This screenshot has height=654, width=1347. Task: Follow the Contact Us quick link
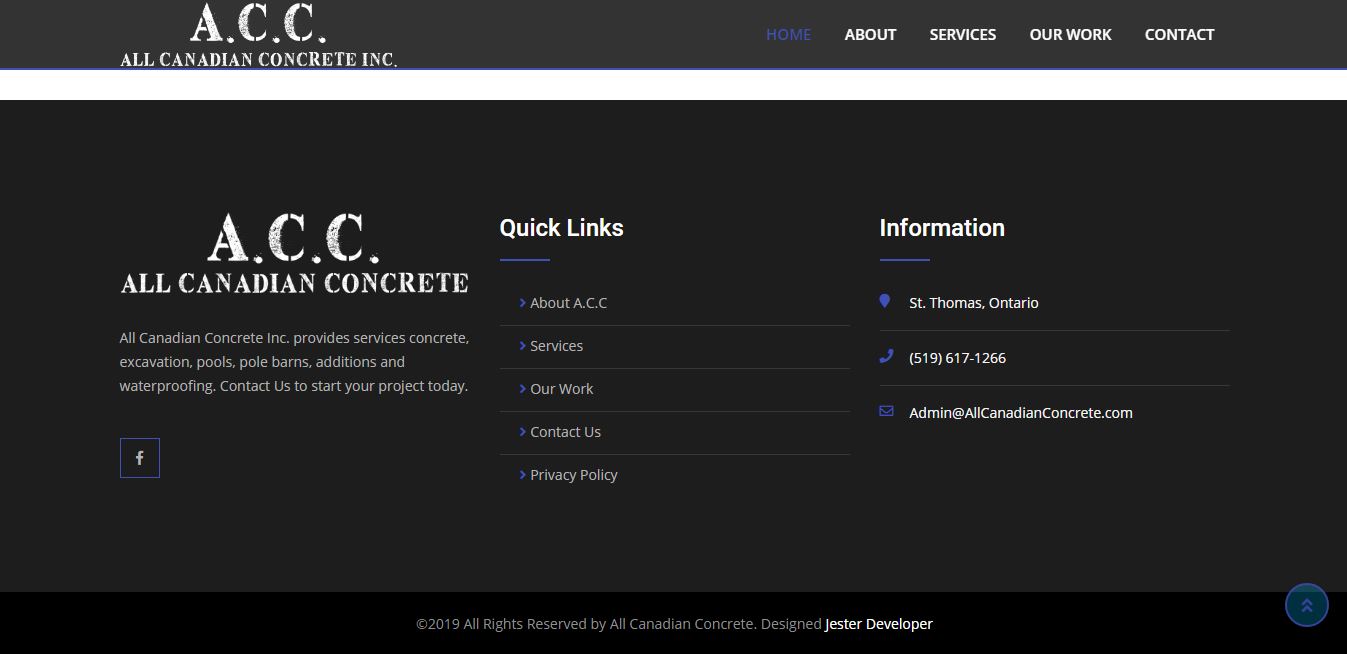click(565, 432)
